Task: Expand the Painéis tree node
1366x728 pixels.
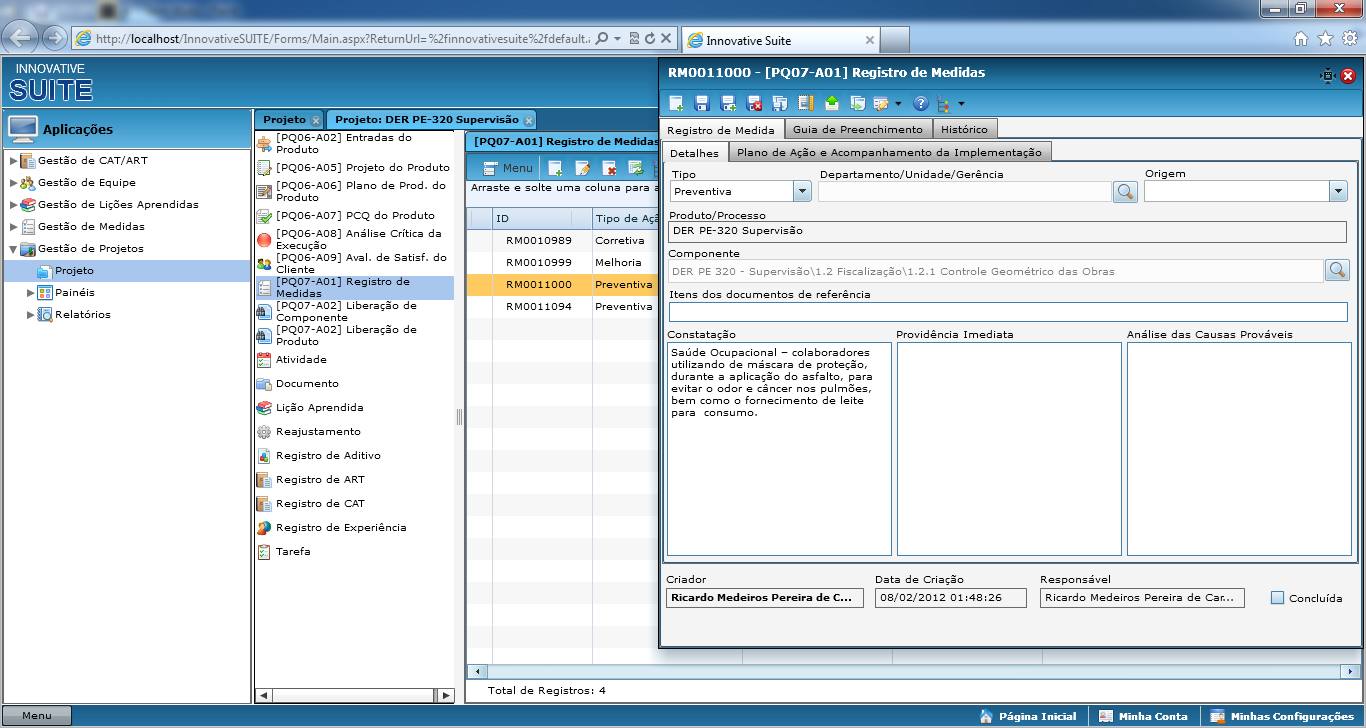Action: point(31,293)
